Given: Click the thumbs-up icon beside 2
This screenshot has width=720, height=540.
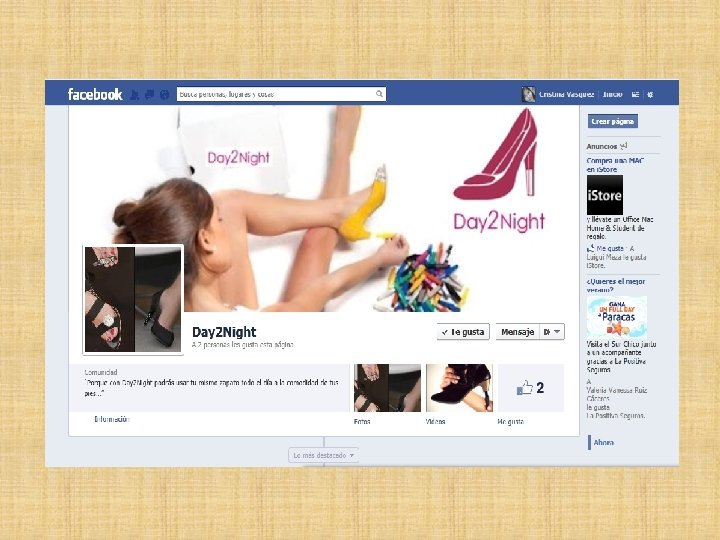Looking at the screenshot, I should pyautogui.click(x=525, y=388).
